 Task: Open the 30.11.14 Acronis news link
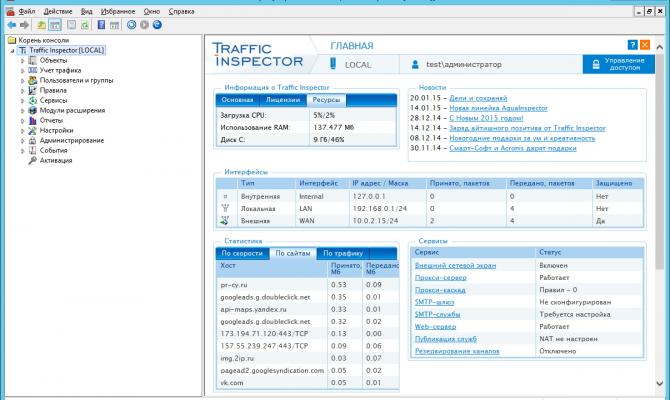(x=513, y=148)
